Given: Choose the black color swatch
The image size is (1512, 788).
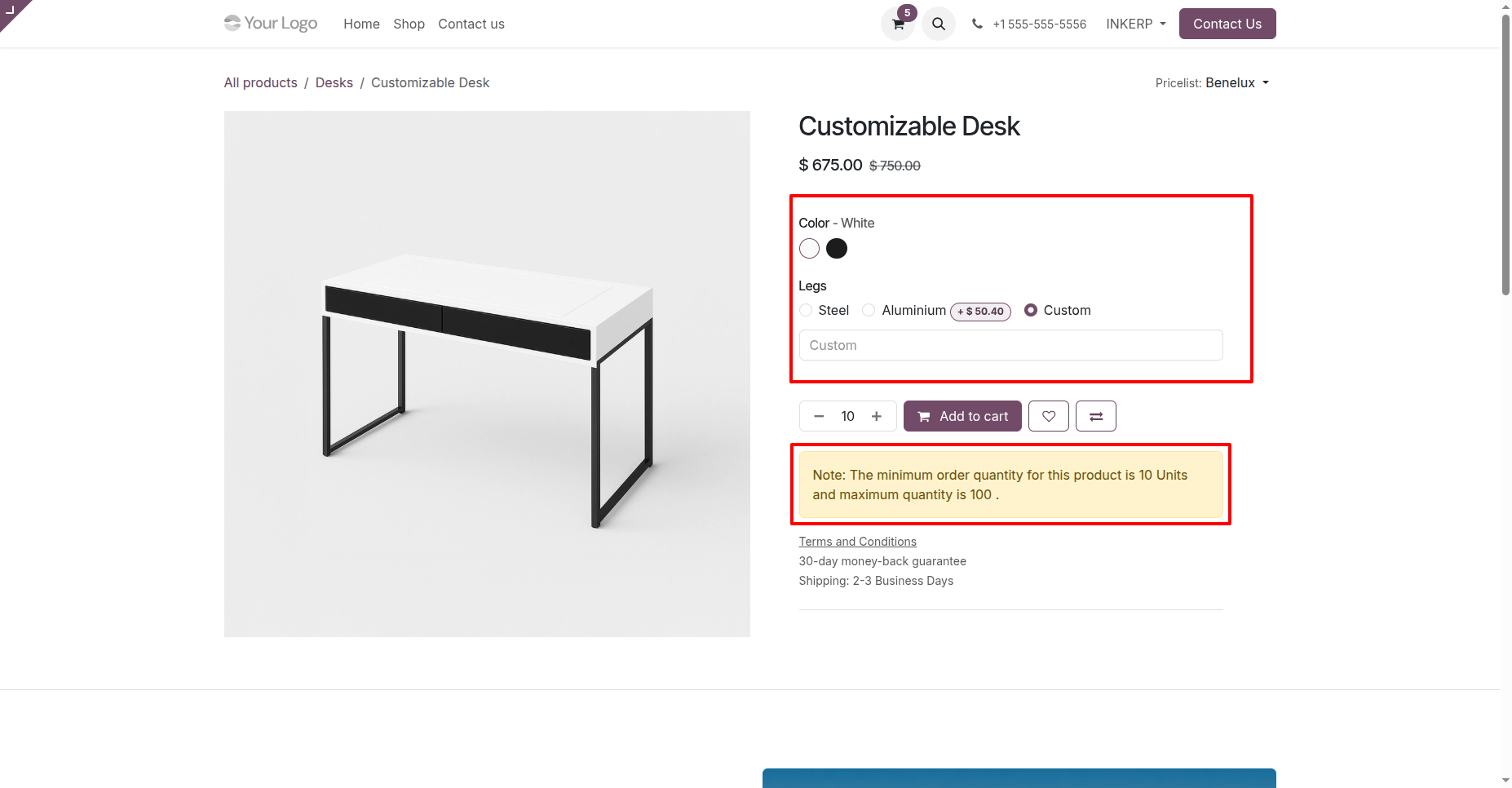Looking at the screenshot, I should (837, 249).
